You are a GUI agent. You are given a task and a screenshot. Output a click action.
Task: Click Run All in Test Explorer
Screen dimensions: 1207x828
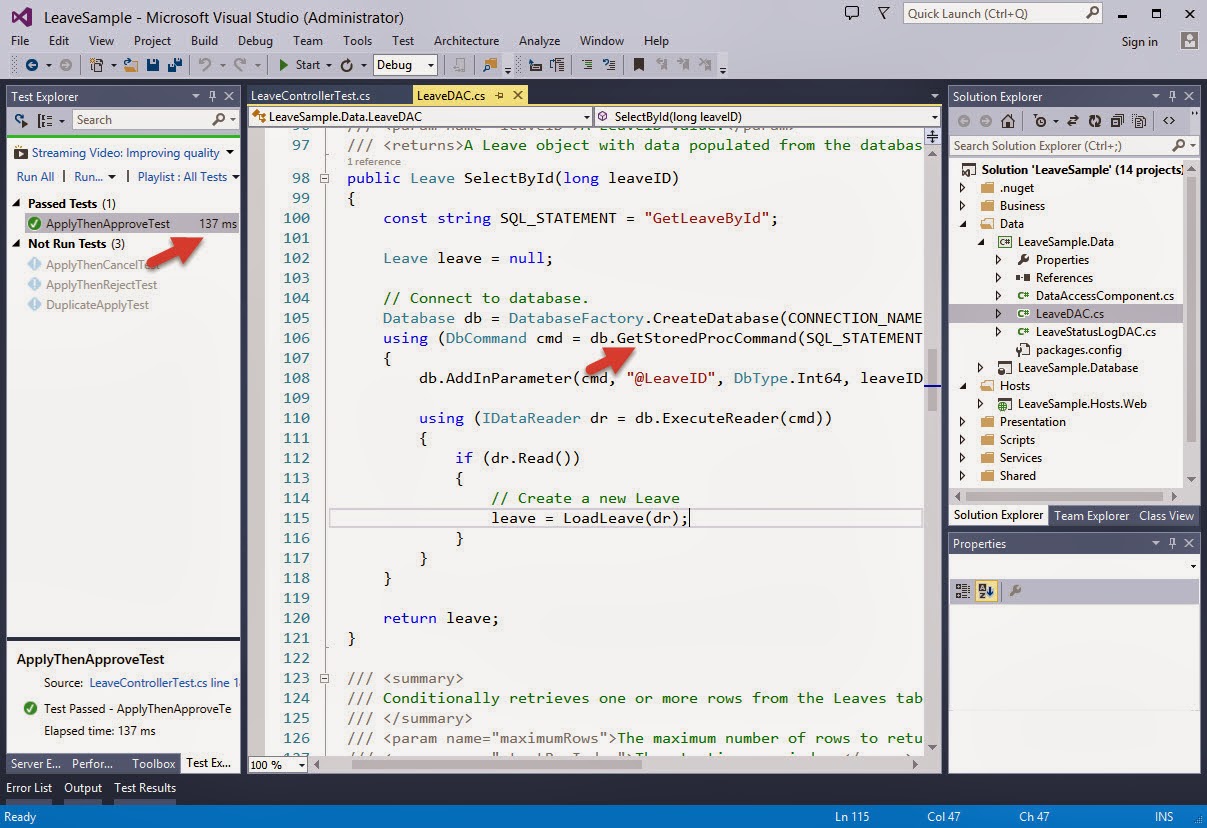[35, 177]
